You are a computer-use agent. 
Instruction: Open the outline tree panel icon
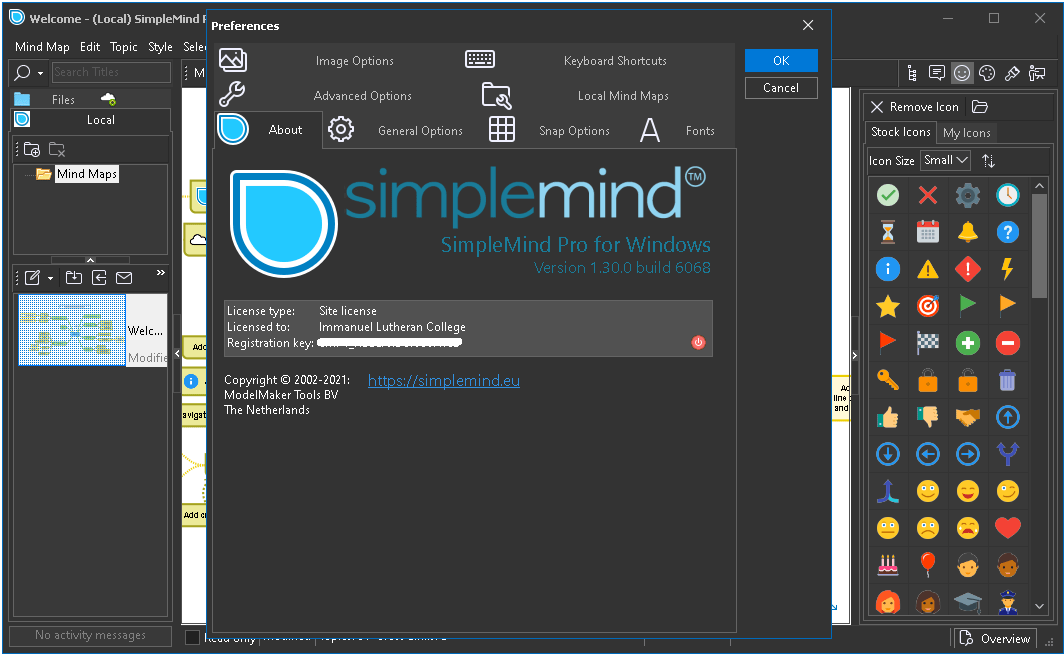[912, 73]
